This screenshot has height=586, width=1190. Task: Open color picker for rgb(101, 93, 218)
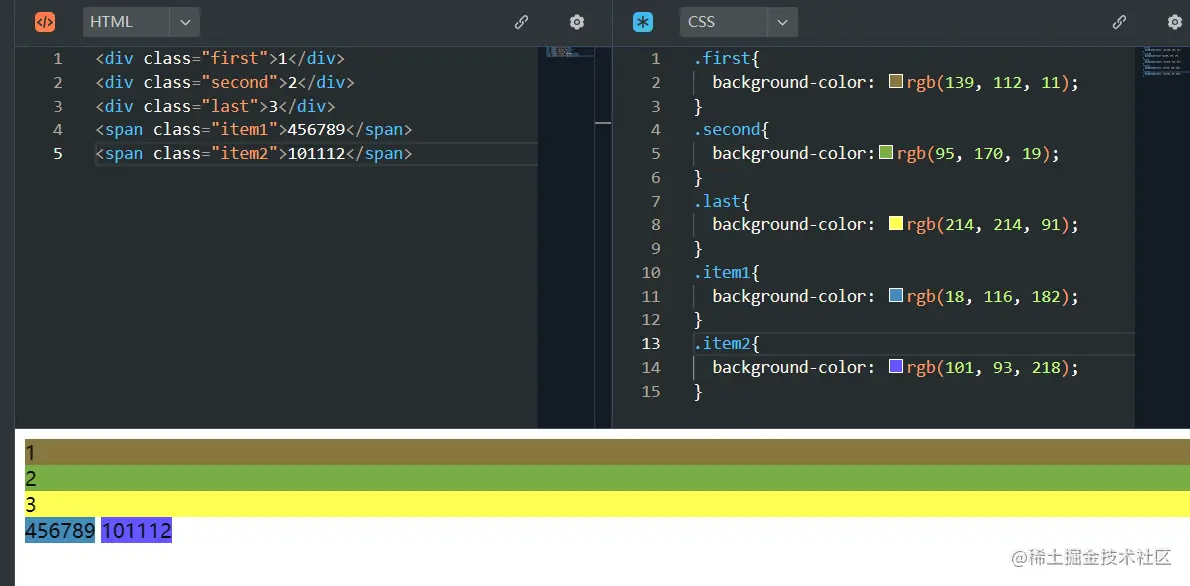[x=896, y=367]
